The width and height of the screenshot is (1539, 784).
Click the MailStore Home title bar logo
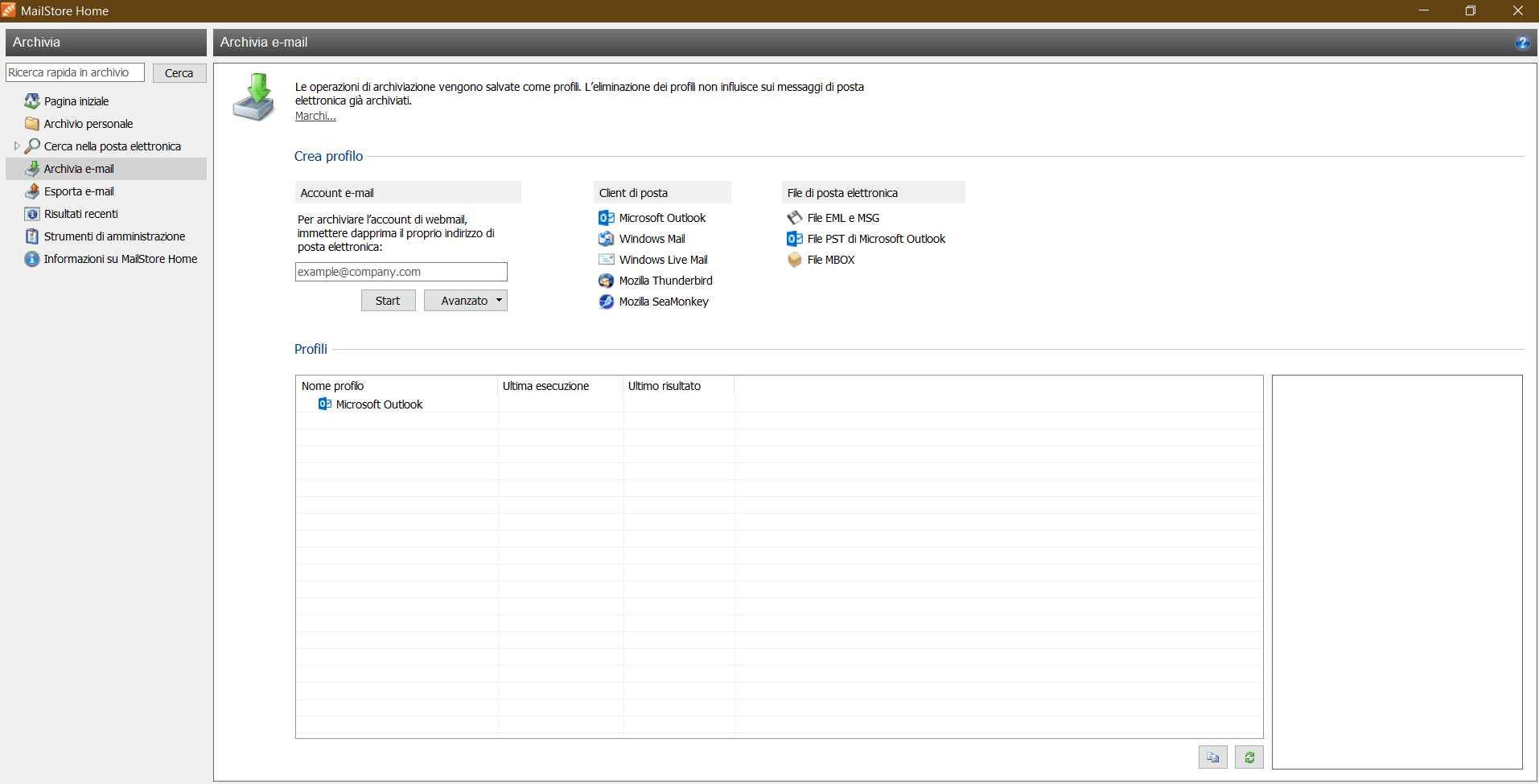tap(9, 10)
